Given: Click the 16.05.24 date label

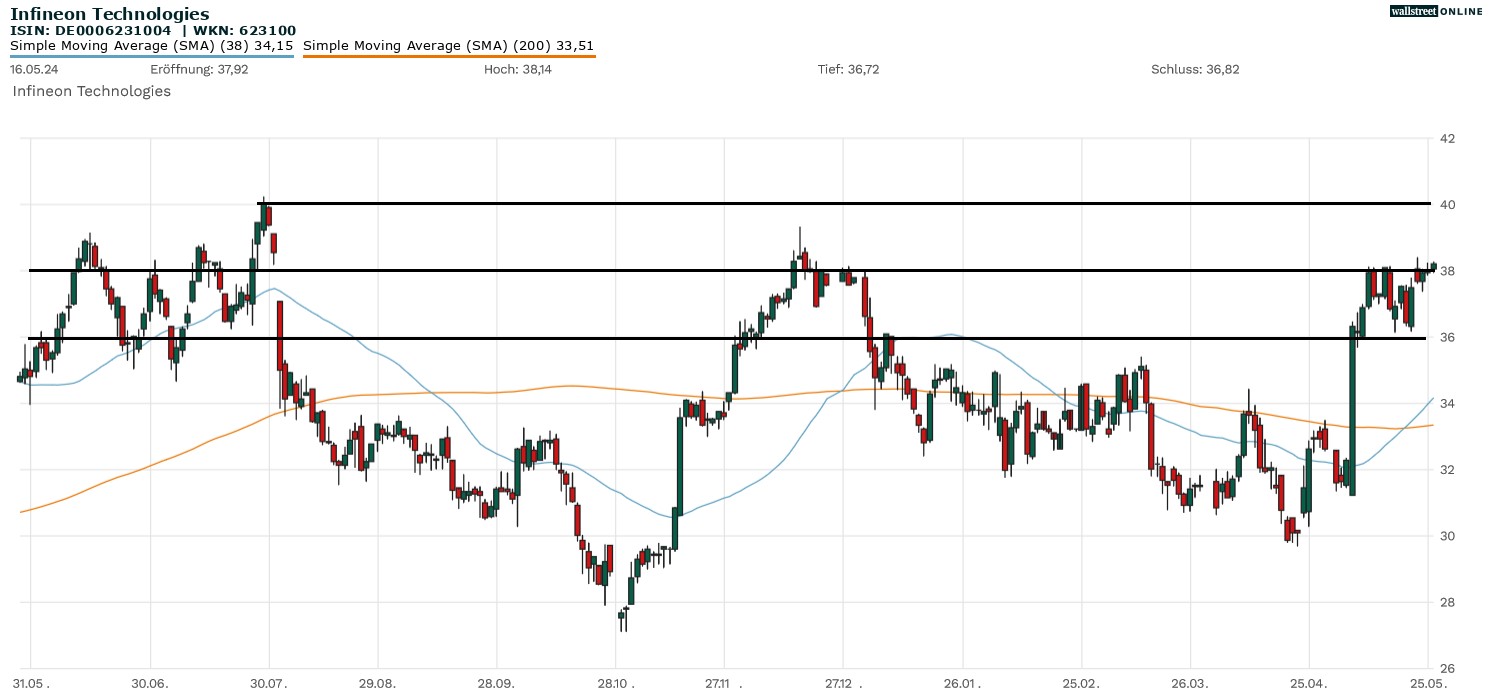Looking at the screenshot, I should pyautogui.click(x=33, y=69).
